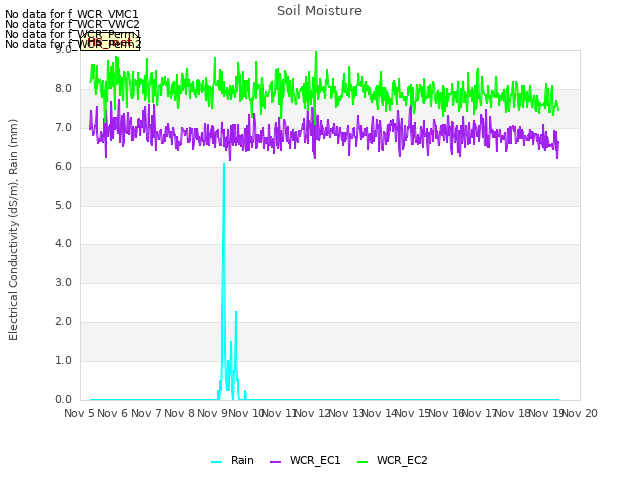Click the y-axis label Electrical Conductivity
This screenshot has width=640, height=480.
click(x=13, y=230)
